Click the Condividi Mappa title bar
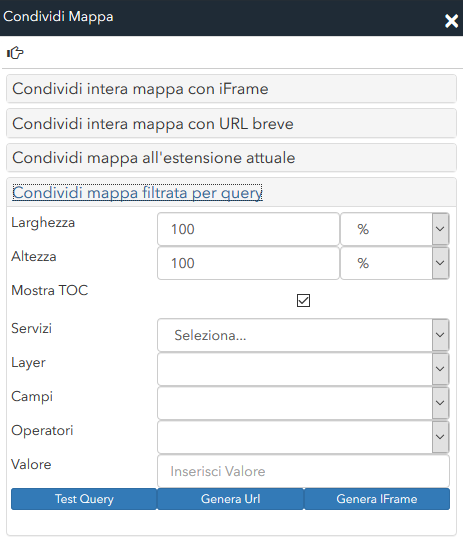Image resolution: width=463 pixels, height=540 pixels. (220, 18)
